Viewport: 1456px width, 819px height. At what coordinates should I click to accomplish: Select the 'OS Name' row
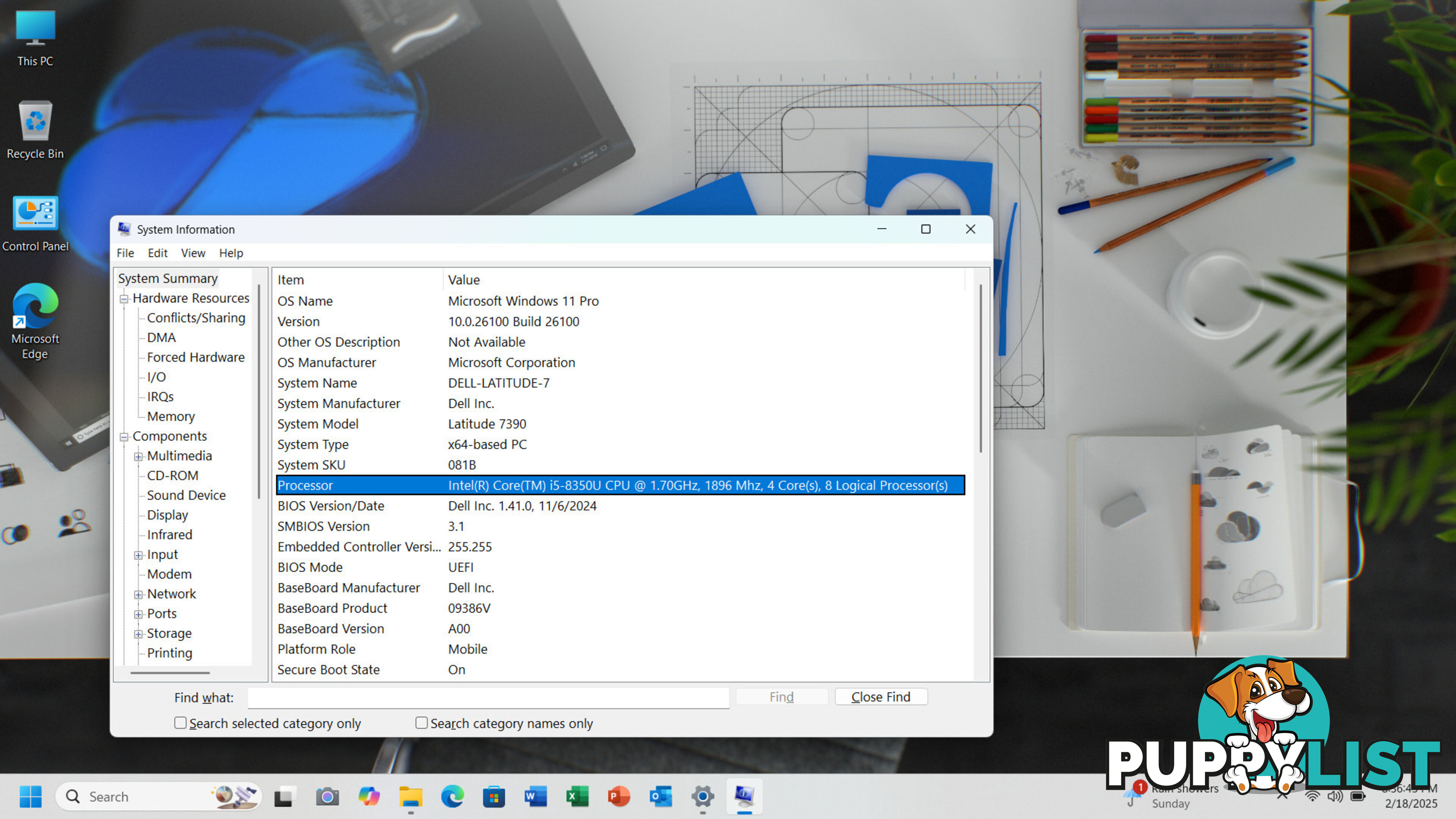coord(620,301)
